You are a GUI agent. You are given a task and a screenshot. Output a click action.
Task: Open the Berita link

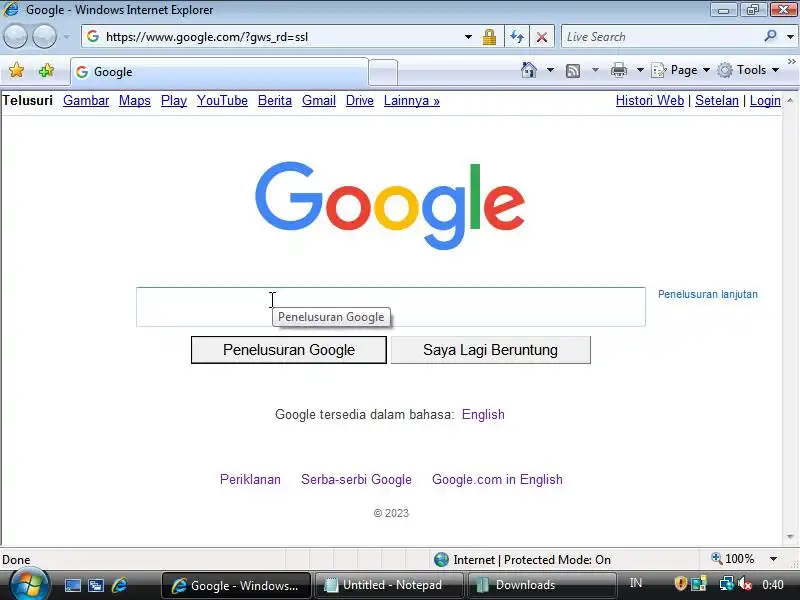tap(275, 101)
